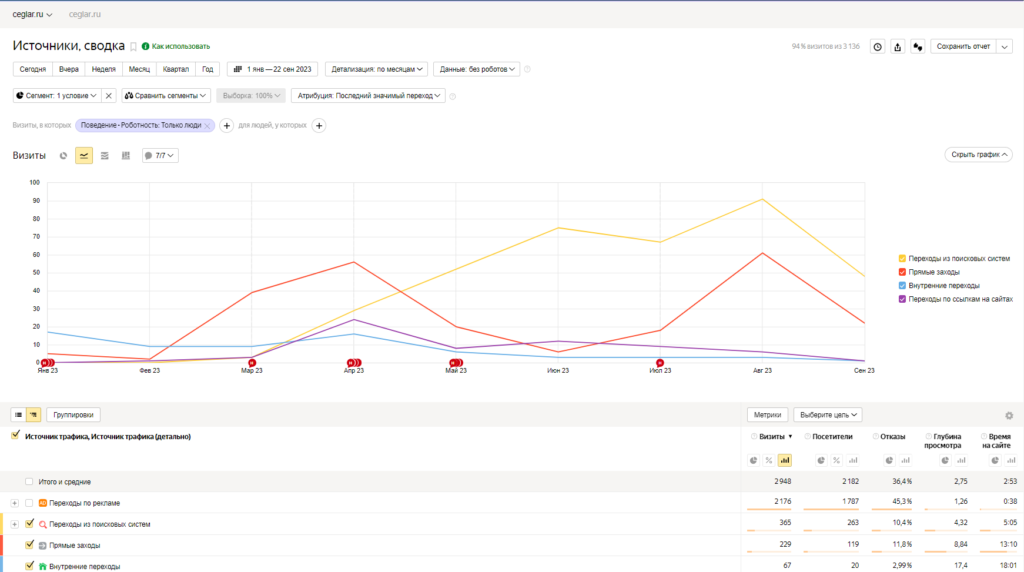
Task: Show table as tree view
Action: point(33,415)
